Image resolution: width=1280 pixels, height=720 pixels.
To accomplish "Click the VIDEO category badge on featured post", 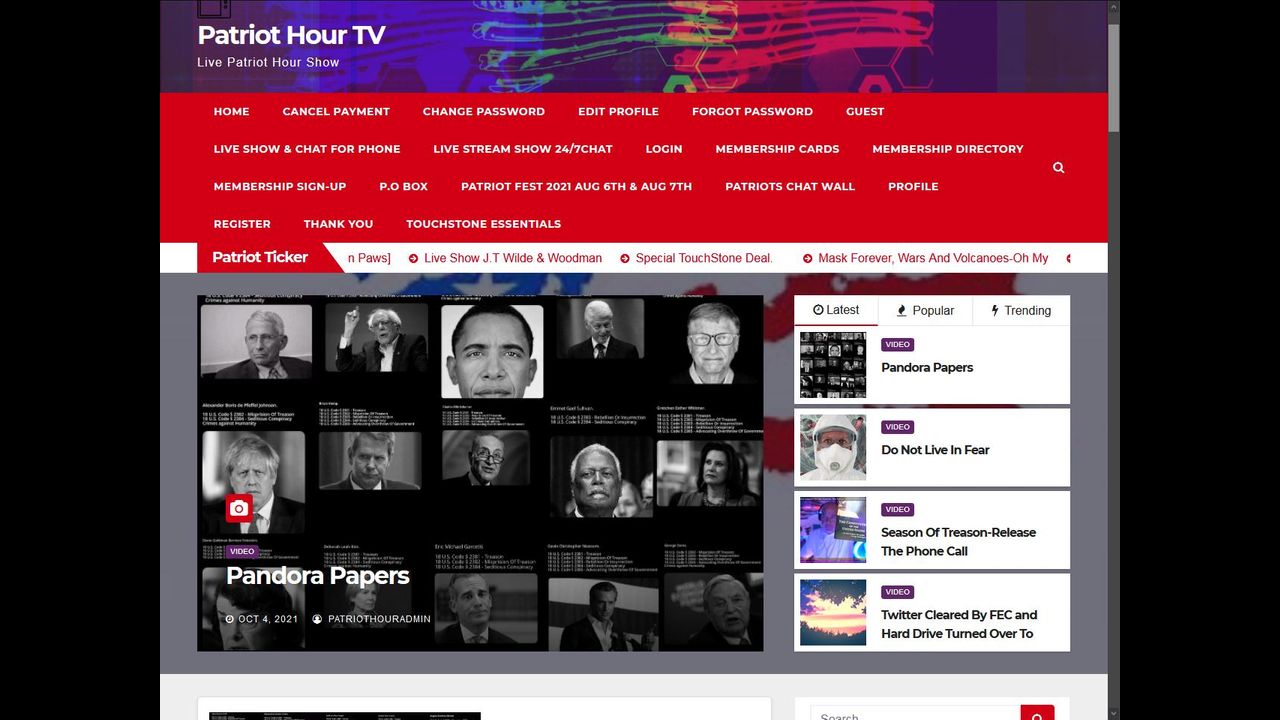I will [242, 551].
